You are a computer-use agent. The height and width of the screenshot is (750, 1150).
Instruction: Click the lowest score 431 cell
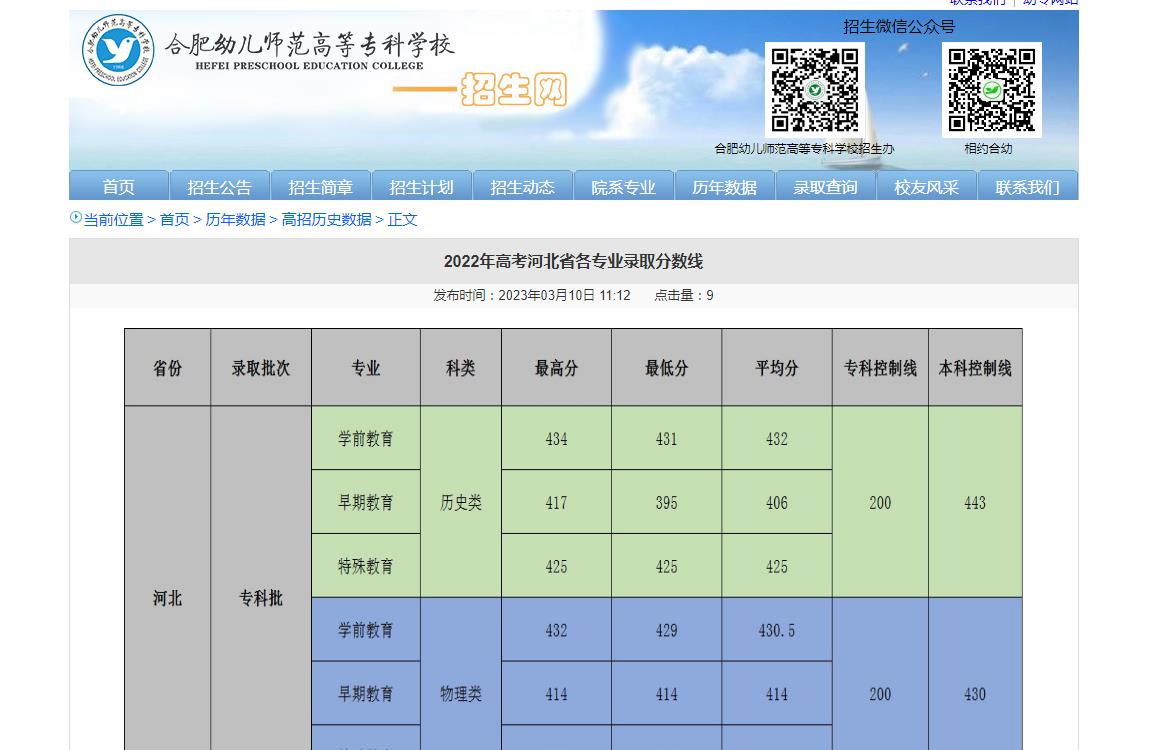tap(667, 438)
